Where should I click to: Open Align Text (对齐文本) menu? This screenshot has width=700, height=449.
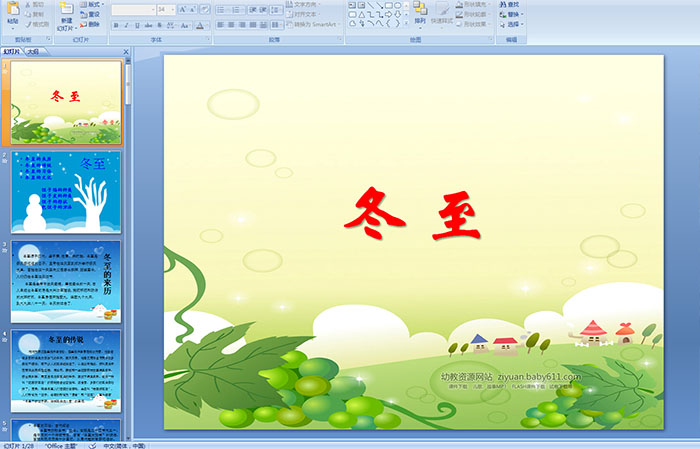point(303,14)
